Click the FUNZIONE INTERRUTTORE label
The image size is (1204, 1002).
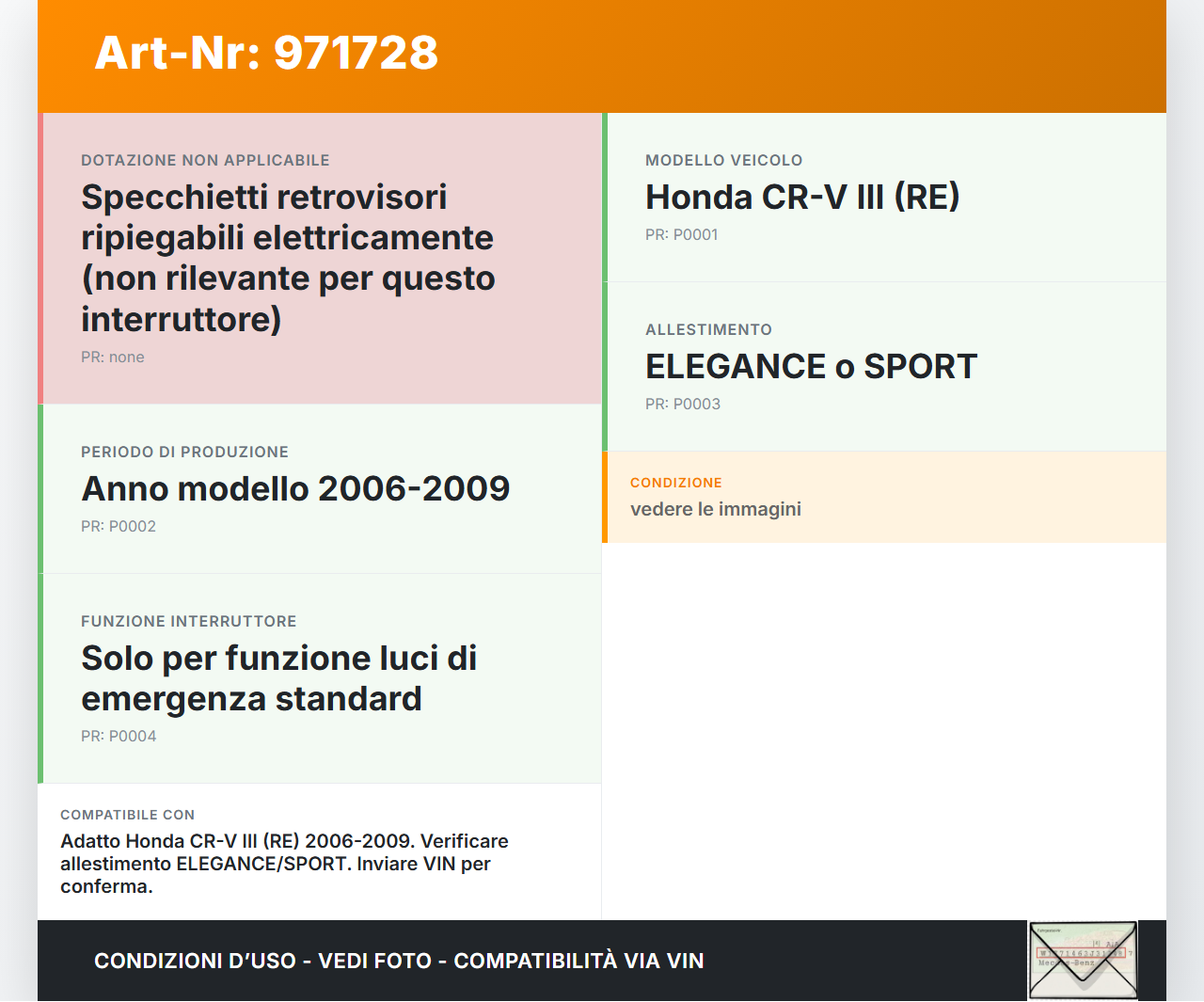coord(188,622)
